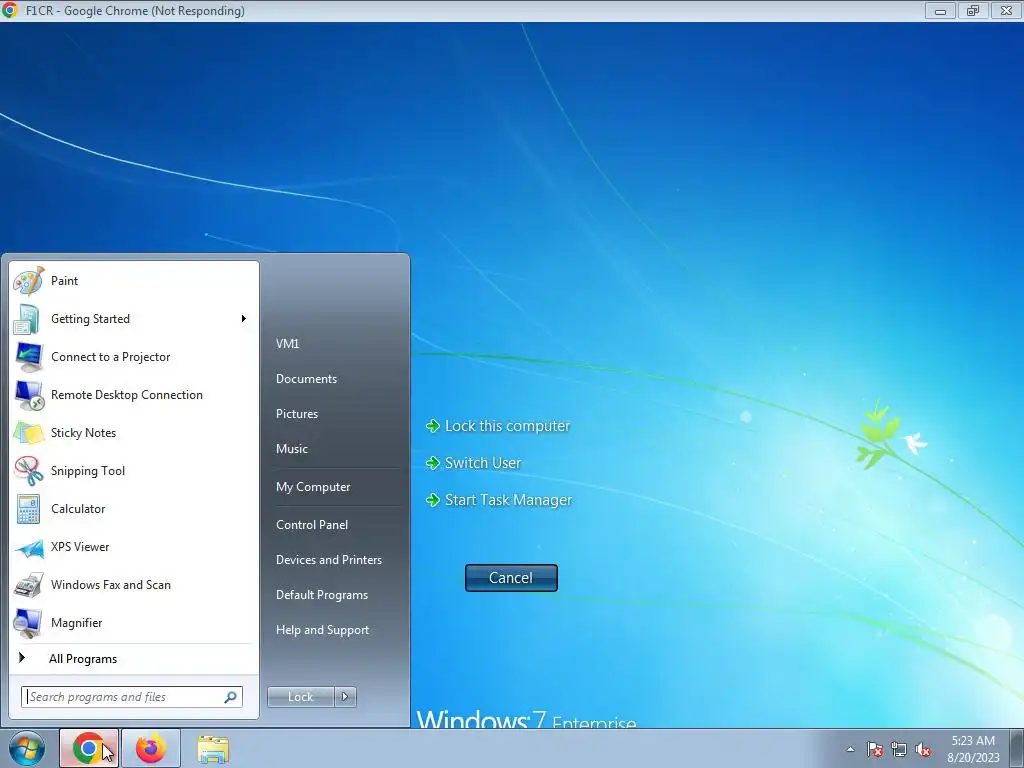The image size is (1024, 768).
Task: Open the VM1 user folder
Action: click(287, 344)
